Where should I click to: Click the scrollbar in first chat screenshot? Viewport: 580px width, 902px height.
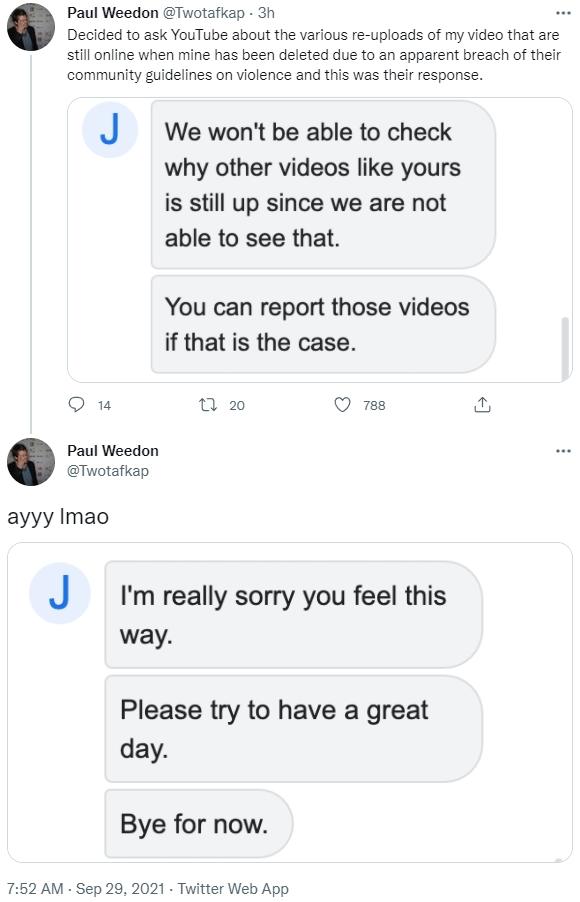(565, 347)
